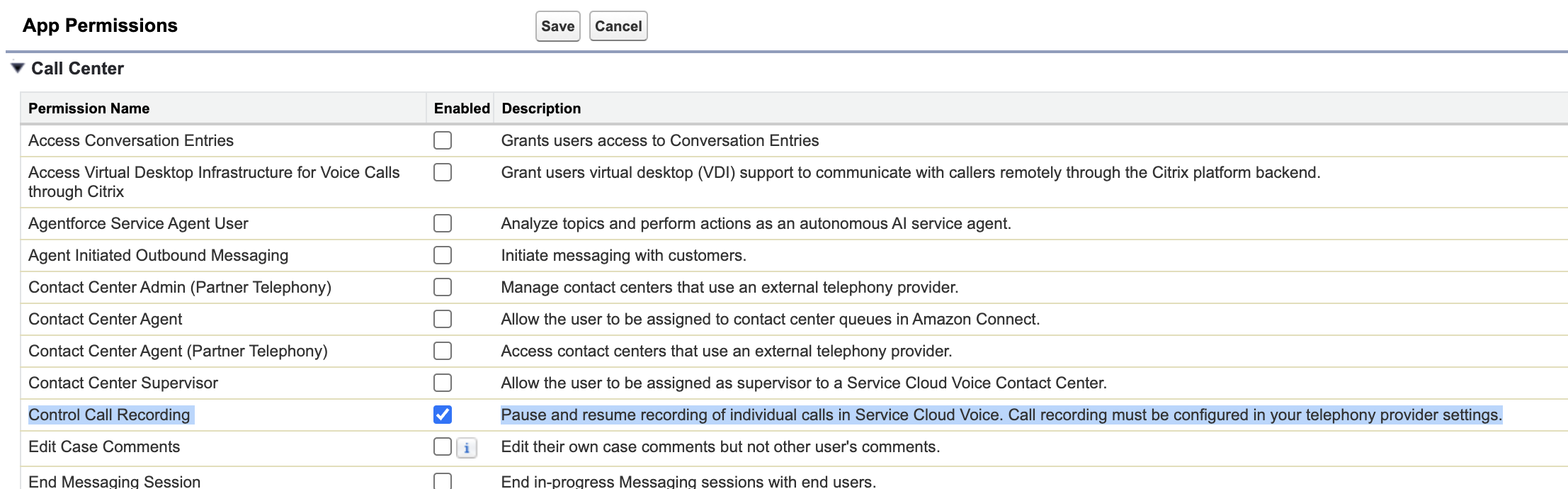Click the info icon beside Edit Case Comments
Viewport: 1568px width, 489px height.
click(x=466, y=448)
